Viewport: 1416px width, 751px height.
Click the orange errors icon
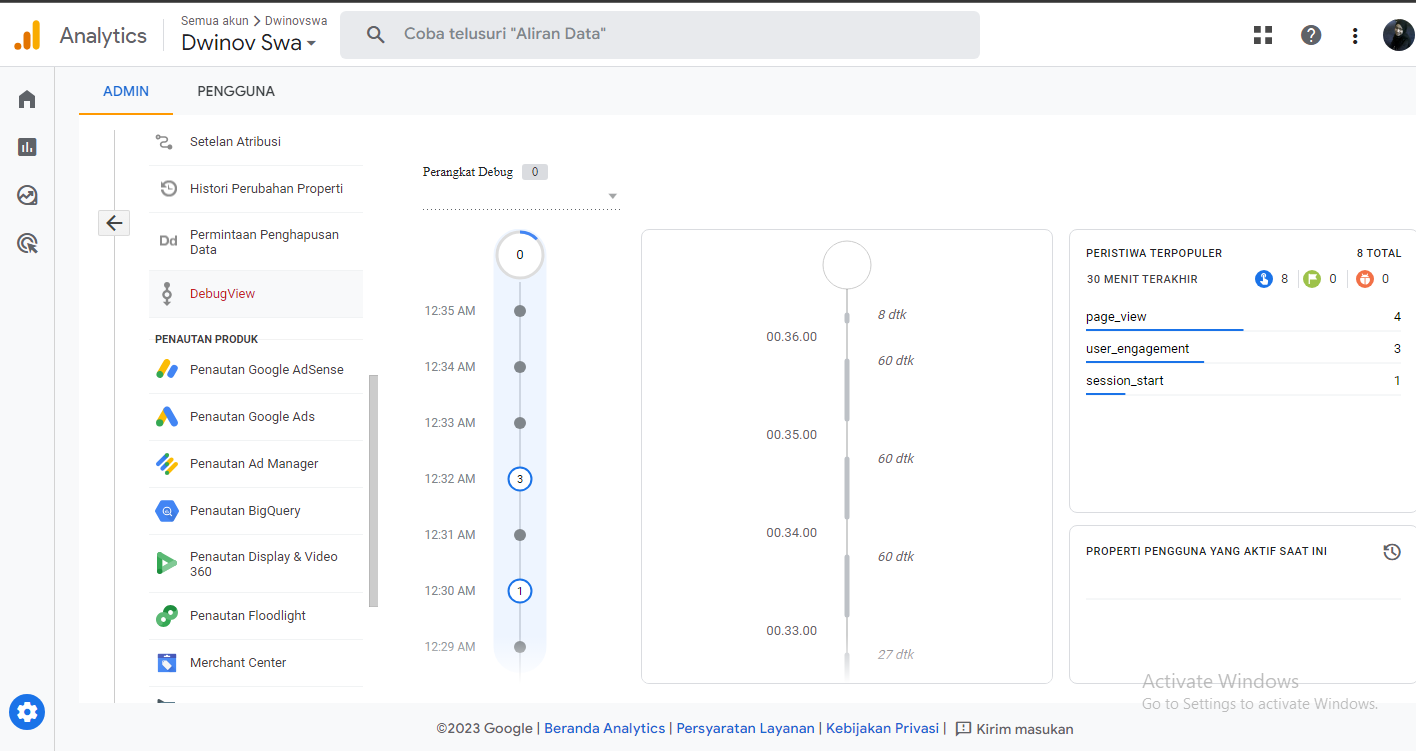point(1365,279)
